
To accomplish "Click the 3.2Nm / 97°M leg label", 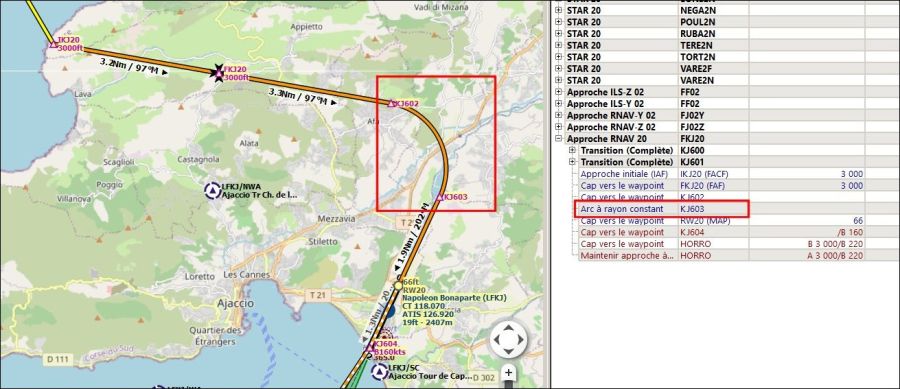I will (134, 67).
